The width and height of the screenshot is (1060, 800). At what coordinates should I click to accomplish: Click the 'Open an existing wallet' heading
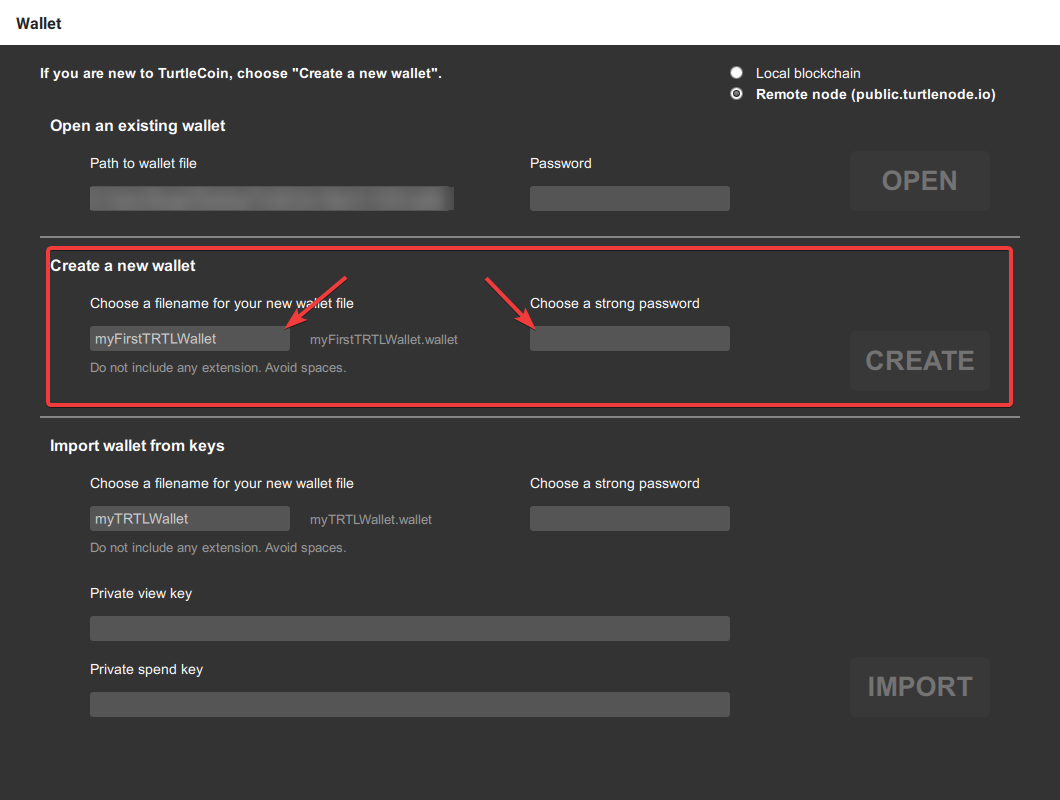(138, 126)
